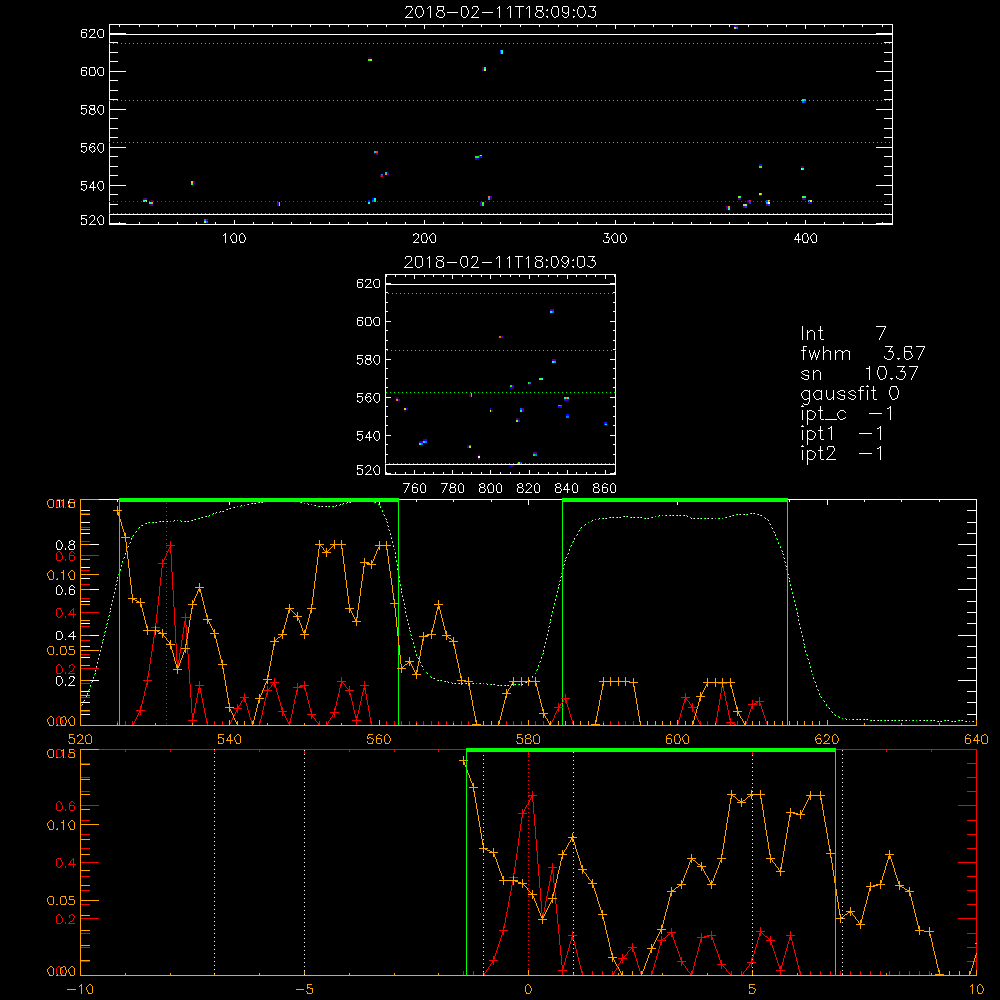This screenshot has width=1000, height=1000.
Task: Click white y-axis label 0.8 on profile plot
Action: (66, 545)
